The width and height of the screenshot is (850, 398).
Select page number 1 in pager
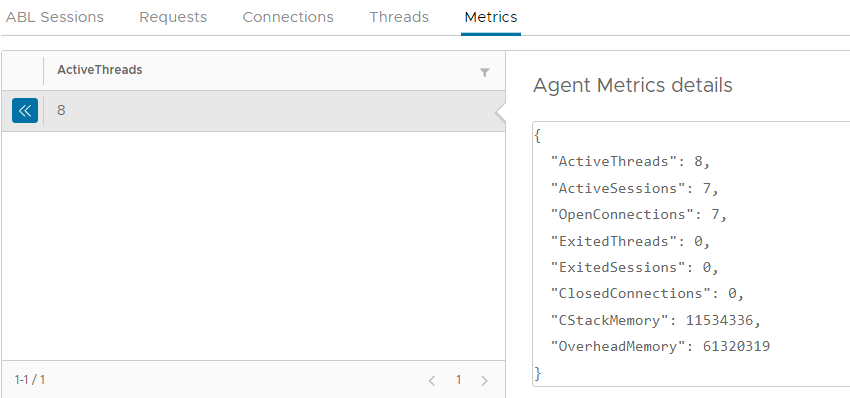(459, 380)
